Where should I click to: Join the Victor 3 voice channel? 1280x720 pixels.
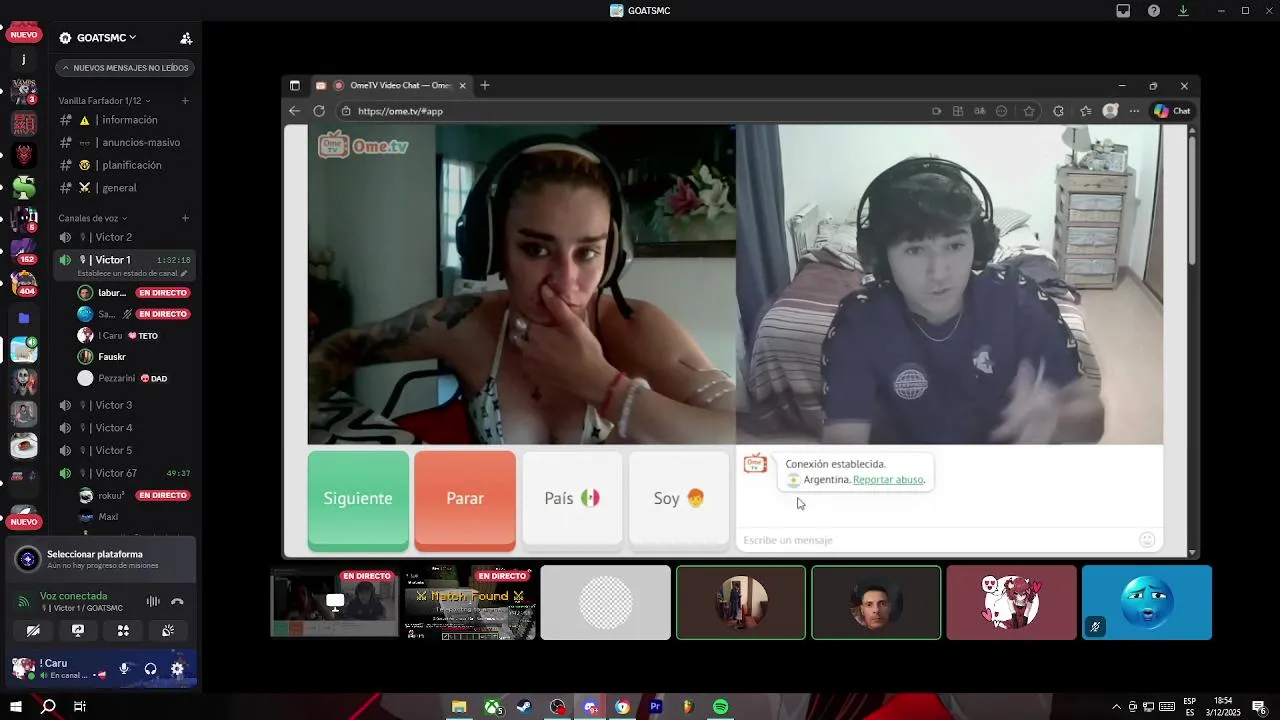click(x=124, y=405)
